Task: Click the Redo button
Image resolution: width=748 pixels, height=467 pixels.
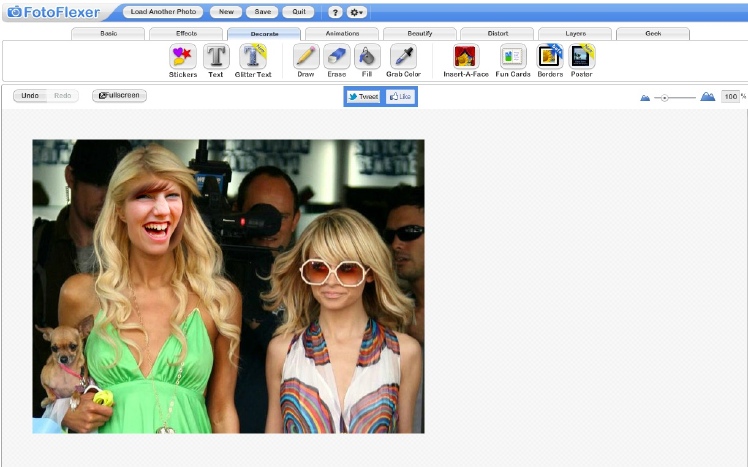Action: pos(62,96)
